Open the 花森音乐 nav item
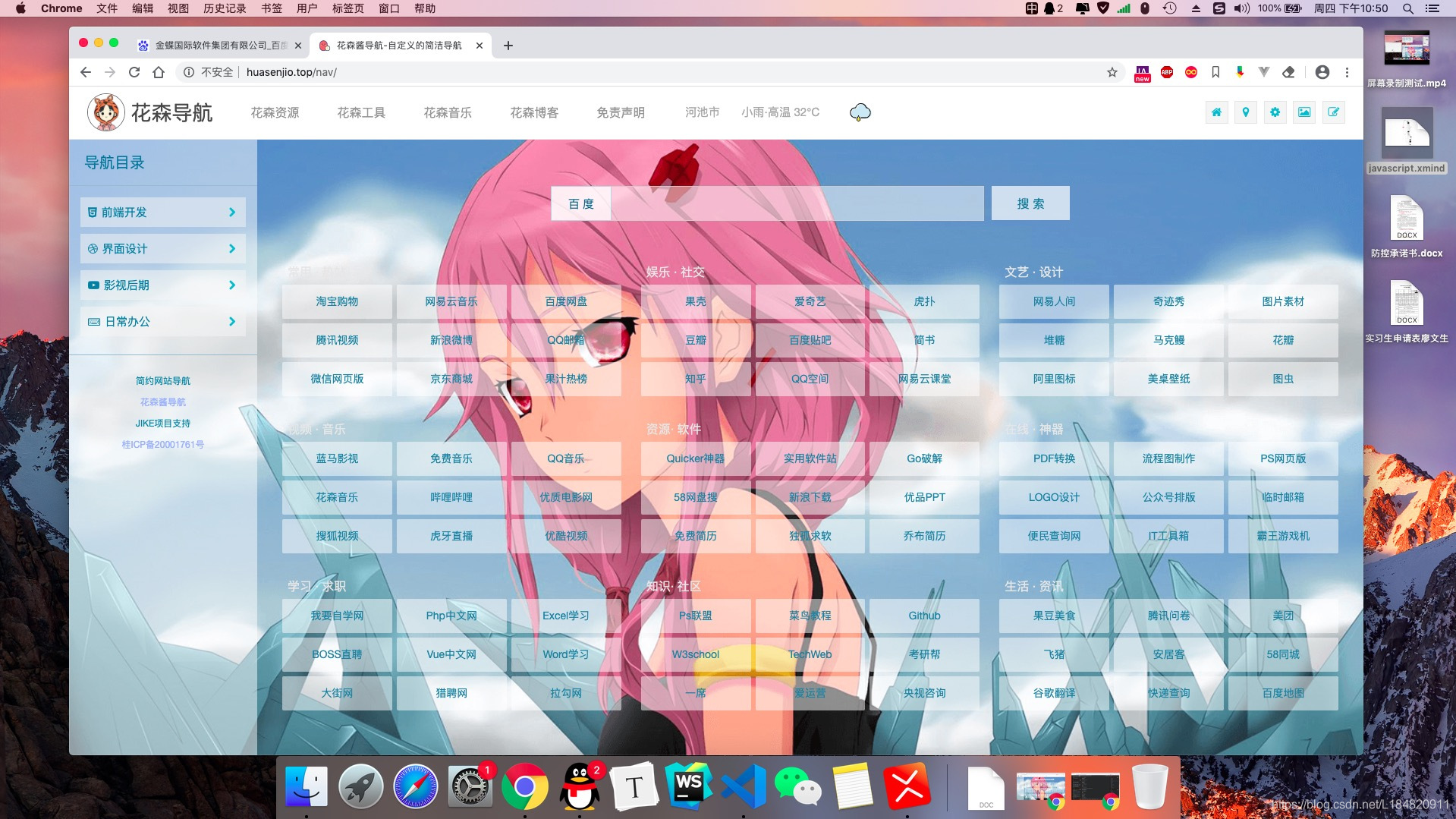 coord(448,112)
